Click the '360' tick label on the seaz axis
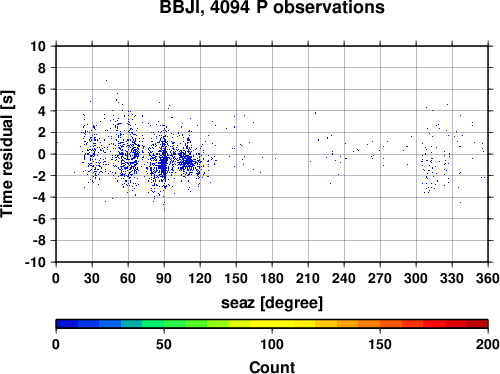 488,278
